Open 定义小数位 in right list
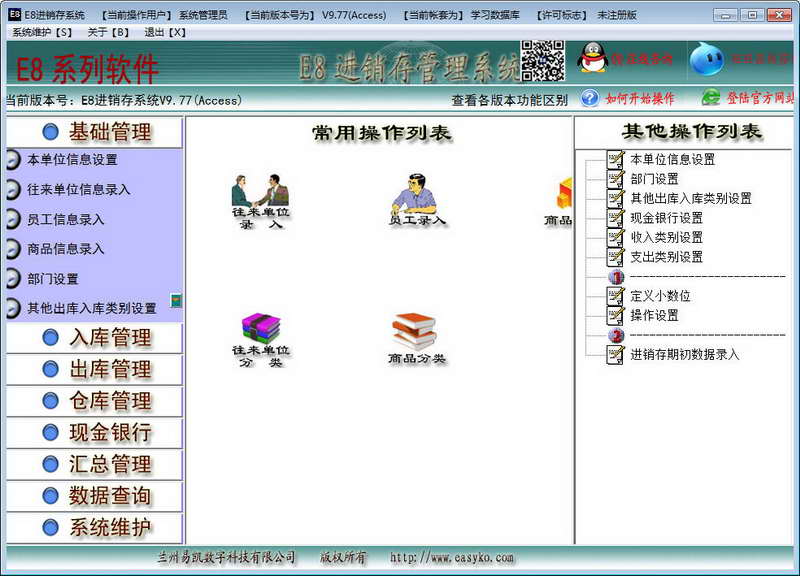 (660, 296)
